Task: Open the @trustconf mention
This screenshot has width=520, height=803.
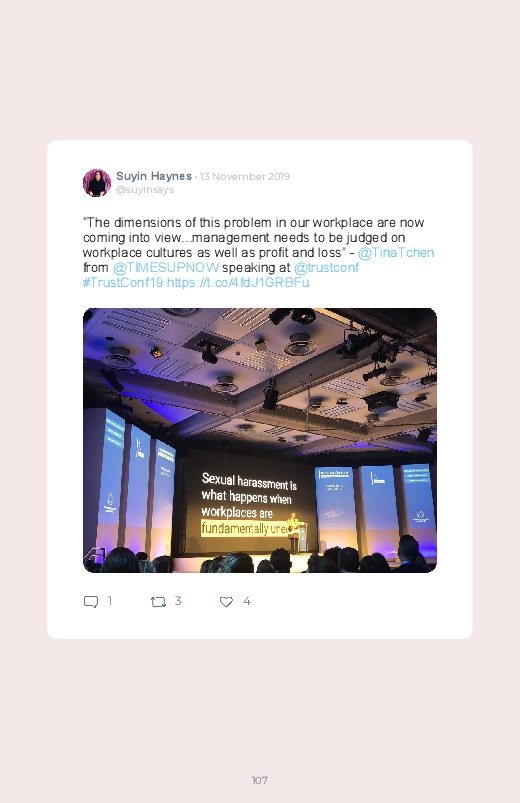Action: 326,267
